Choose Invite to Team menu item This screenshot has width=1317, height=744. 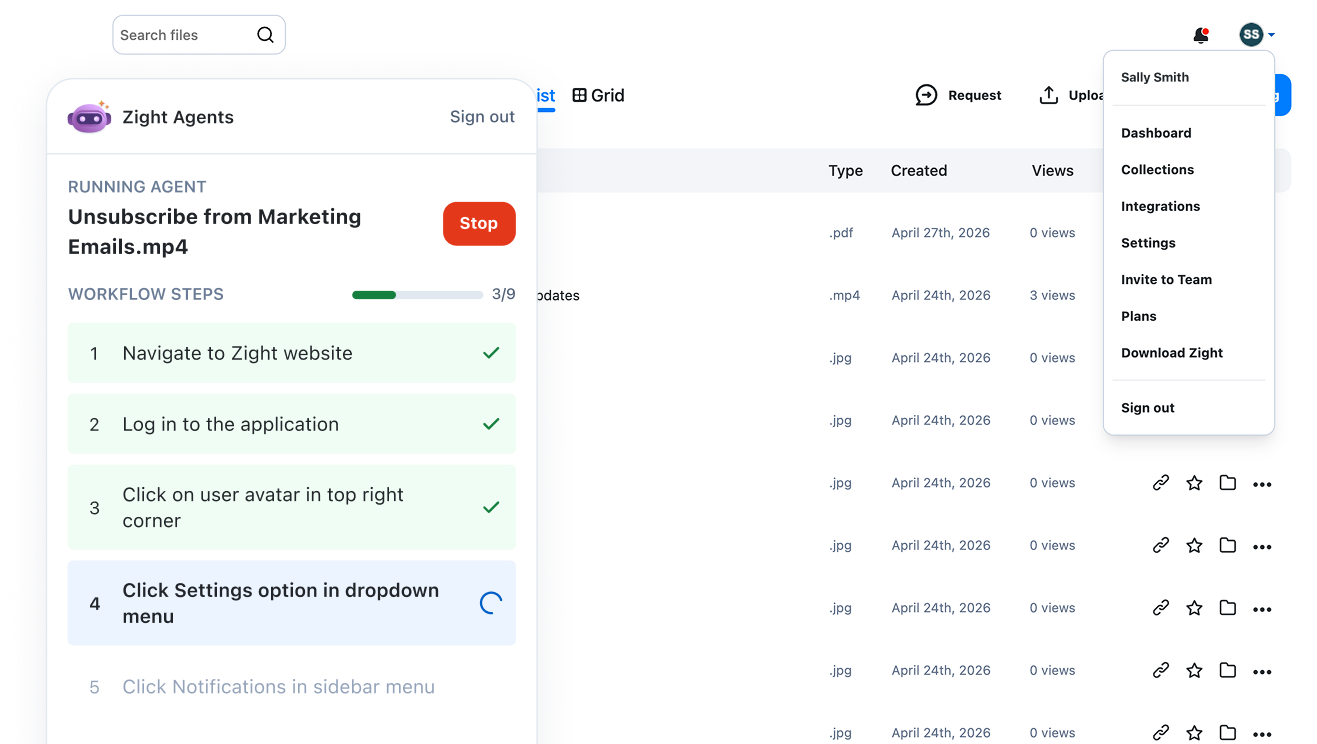click(1166, 280)
